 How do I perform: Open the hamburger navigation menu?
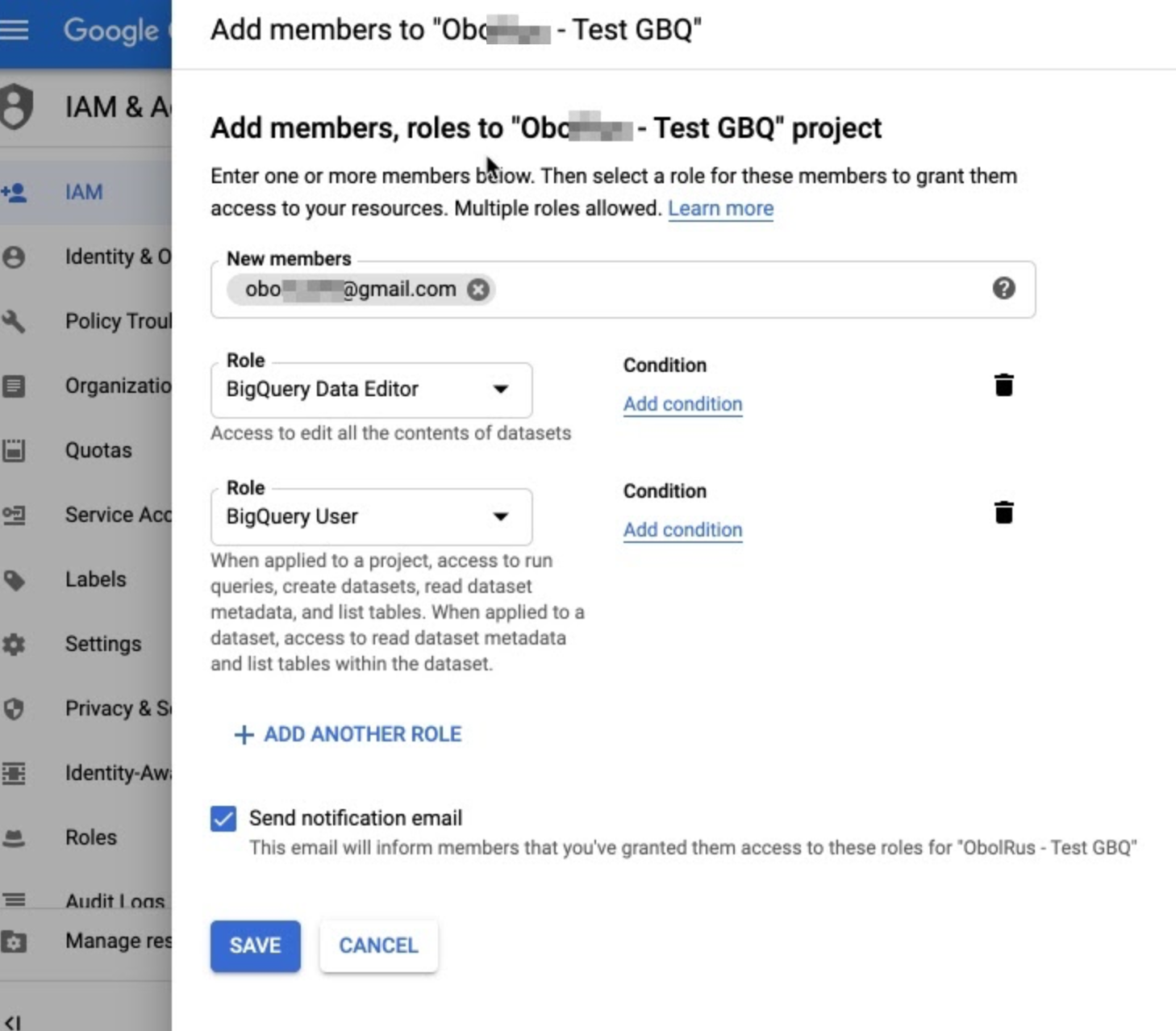(14, 30)
